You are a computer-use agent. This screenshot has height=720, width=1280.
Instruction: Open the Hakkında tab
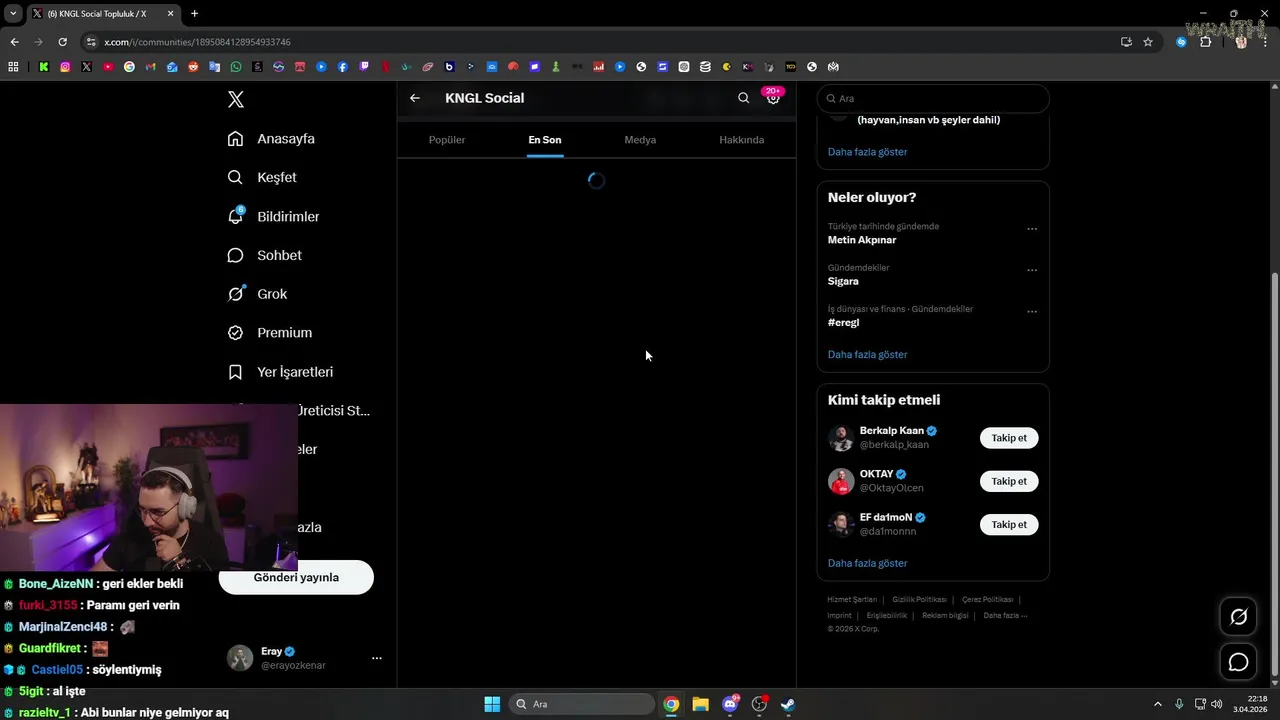coord(742,140)
